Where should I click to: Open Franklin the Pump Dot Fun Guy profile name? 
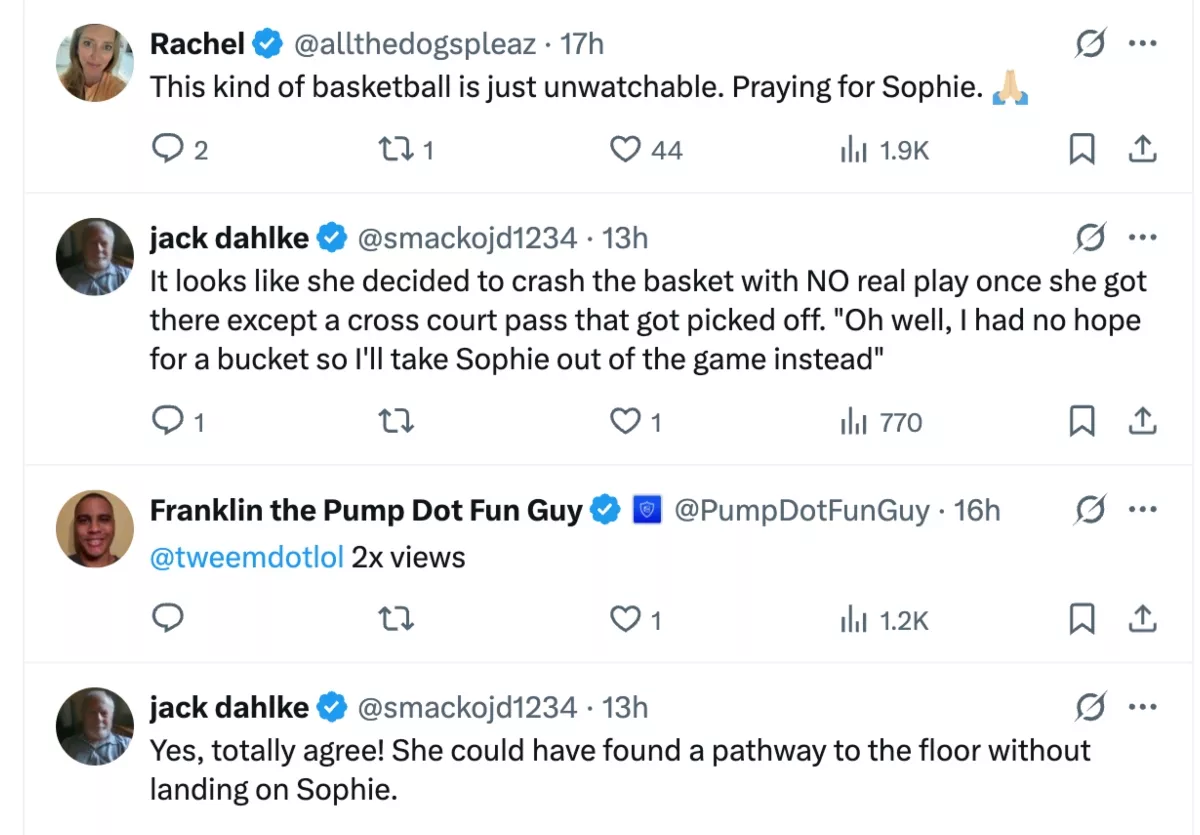365,510
